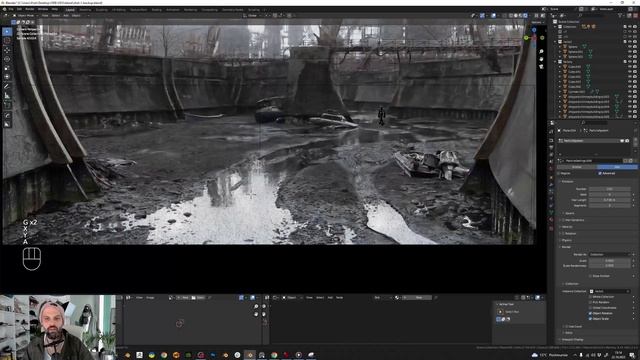This screenshot has width=640, height=360.
Task: Click the Instance Collection field
Action: (610, 291)
